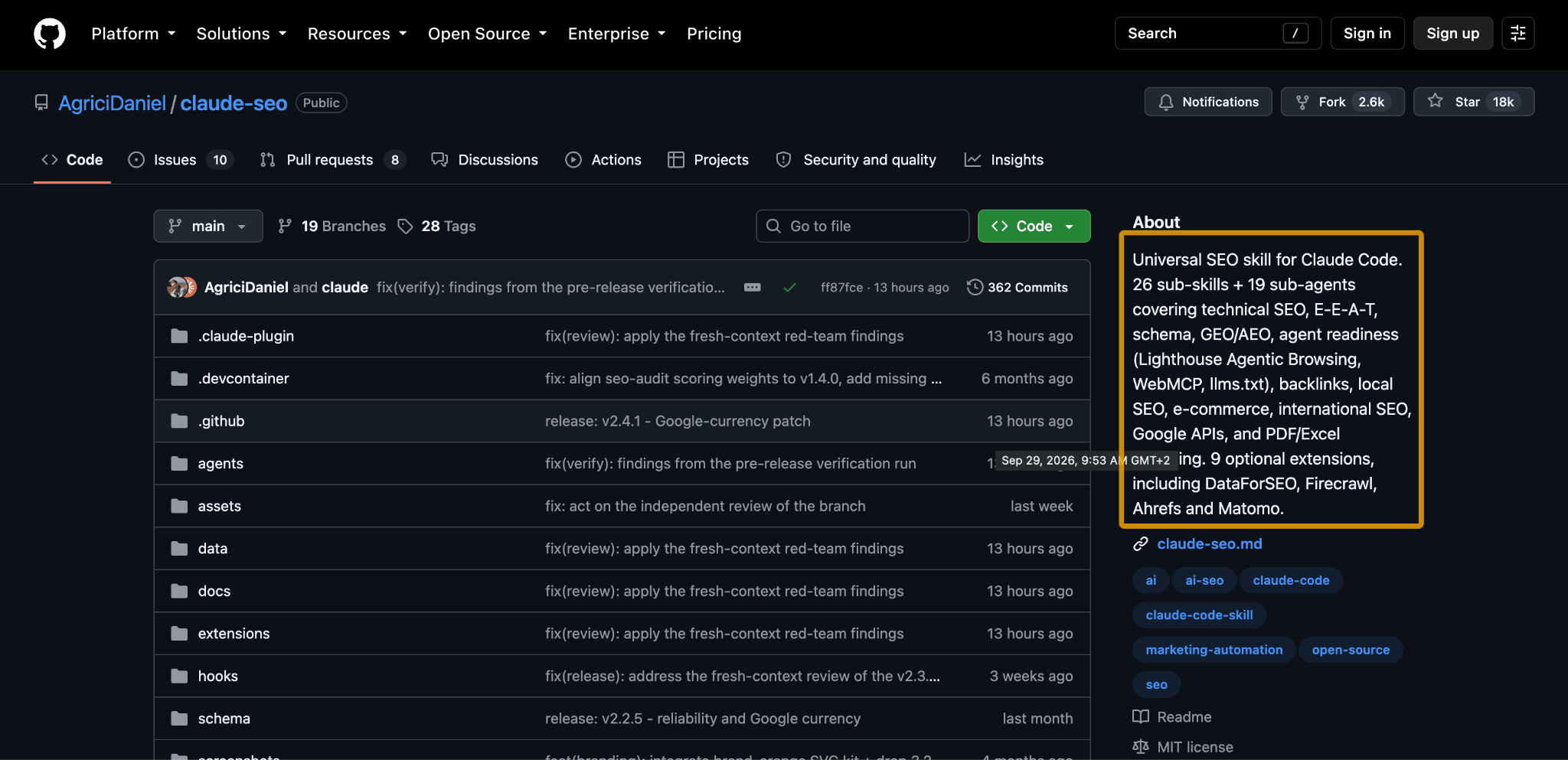
Task: Switch to the Security and quality tab
Action: coord(856,160)
